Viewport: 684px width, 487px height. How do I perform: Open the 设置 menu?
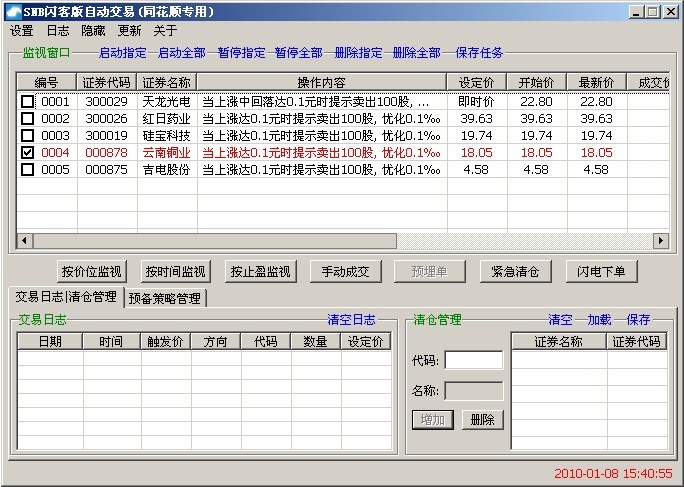pos(22,31)
